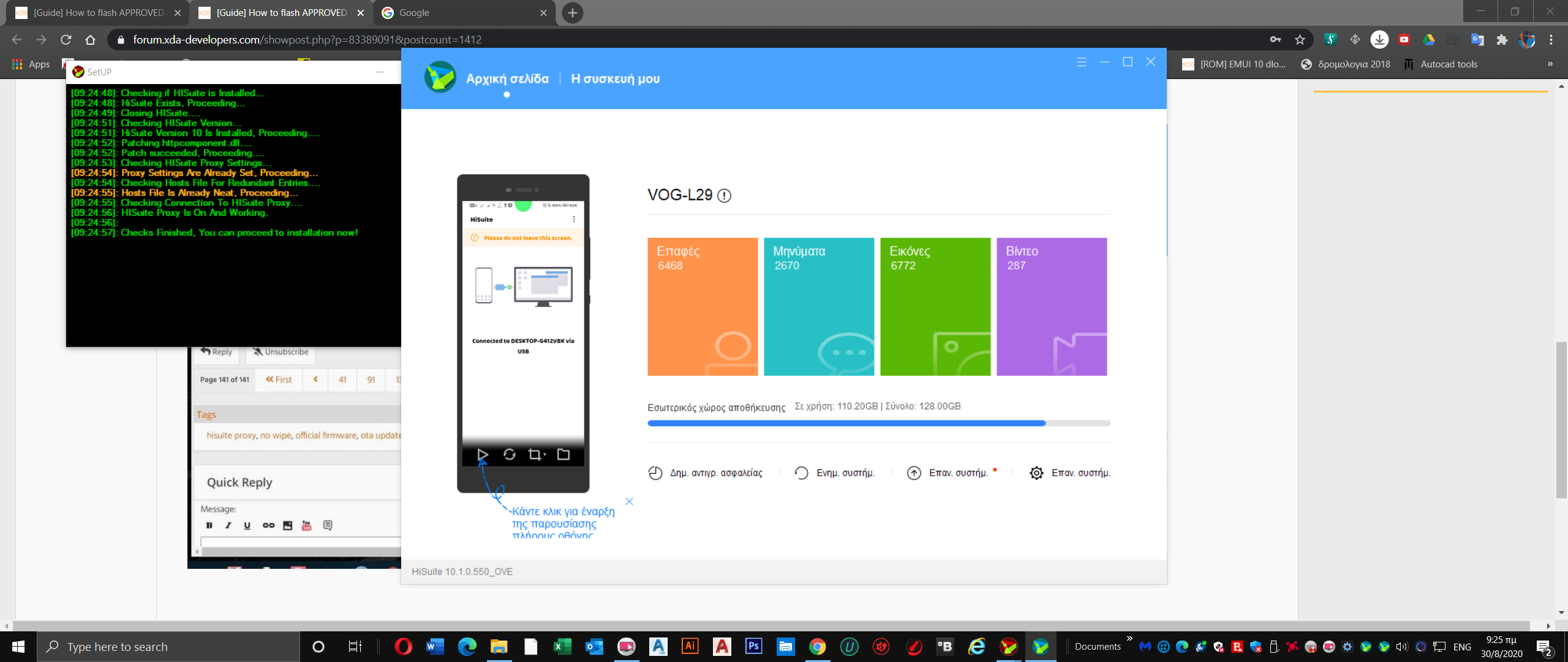This screenshot has width=1568, height=662.
Task: Insert a YouTube video in Quick Reply
Action: coord(307,525)
